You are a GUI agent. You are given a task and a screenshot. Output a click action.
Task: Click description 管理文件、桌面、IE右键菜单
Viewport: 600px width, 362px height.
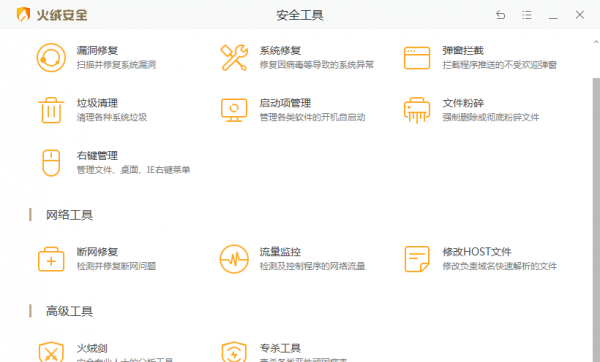point(133,170)
